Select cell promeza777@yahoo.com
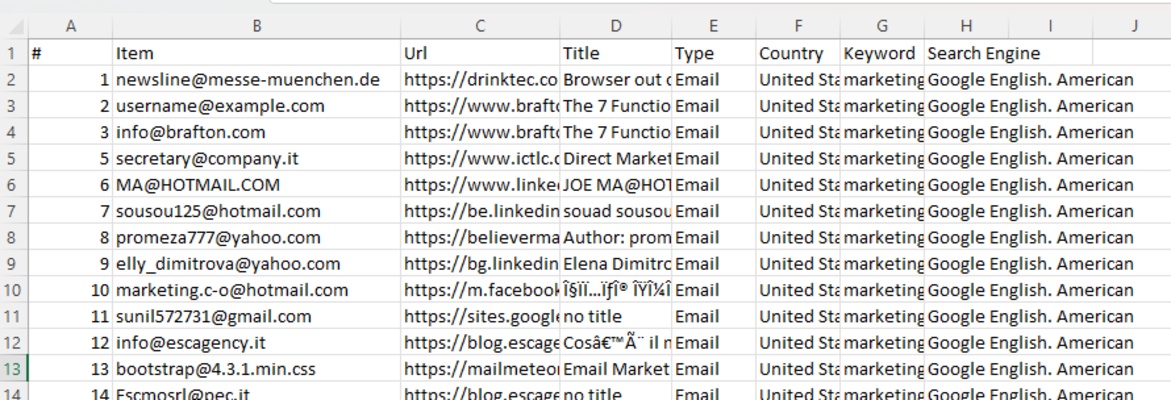 [257, 237]
